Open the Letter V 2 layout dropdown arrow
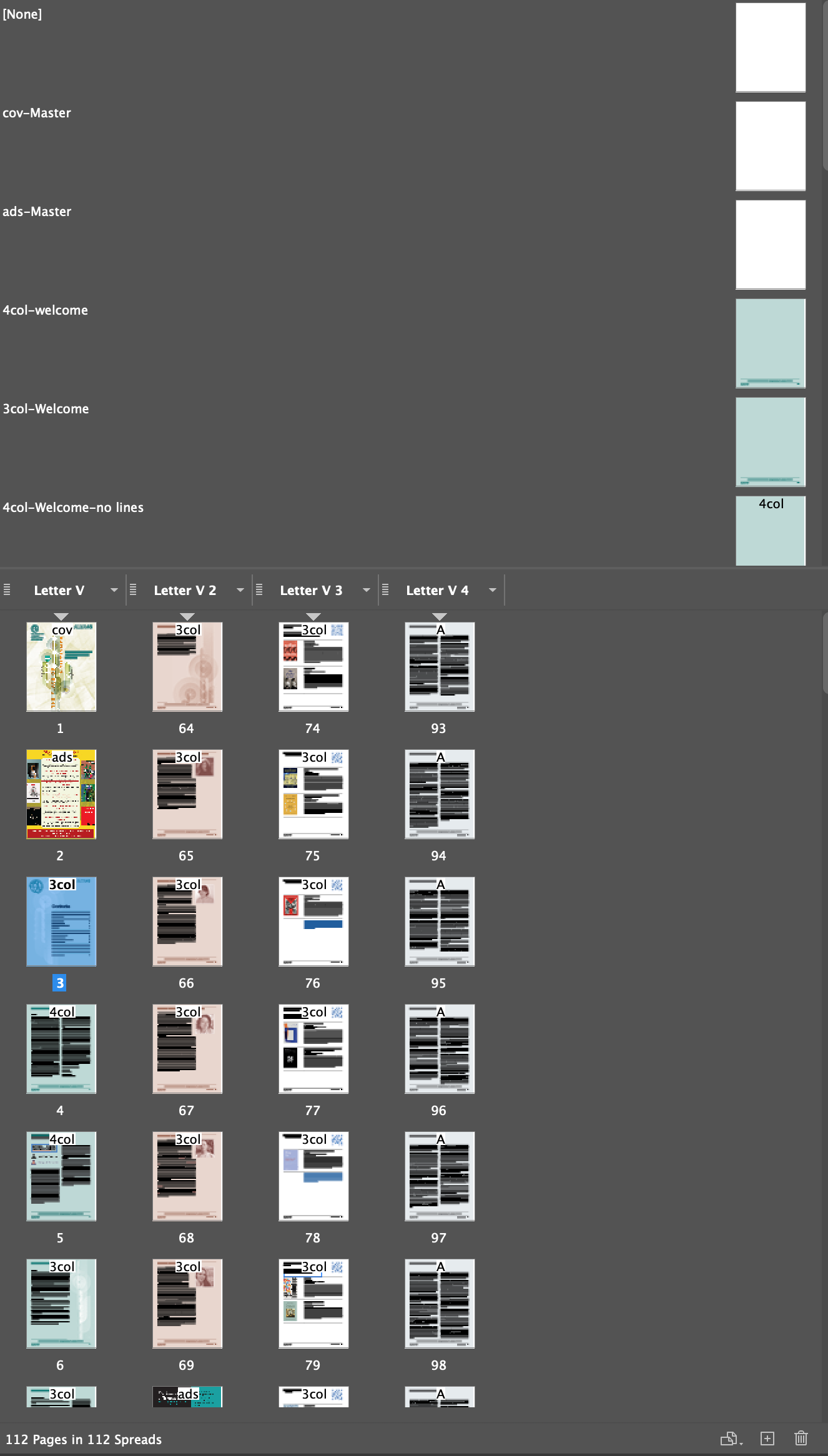Image resolution: width=828 pixels, height=1456 pixels. (x=240, y=590)
